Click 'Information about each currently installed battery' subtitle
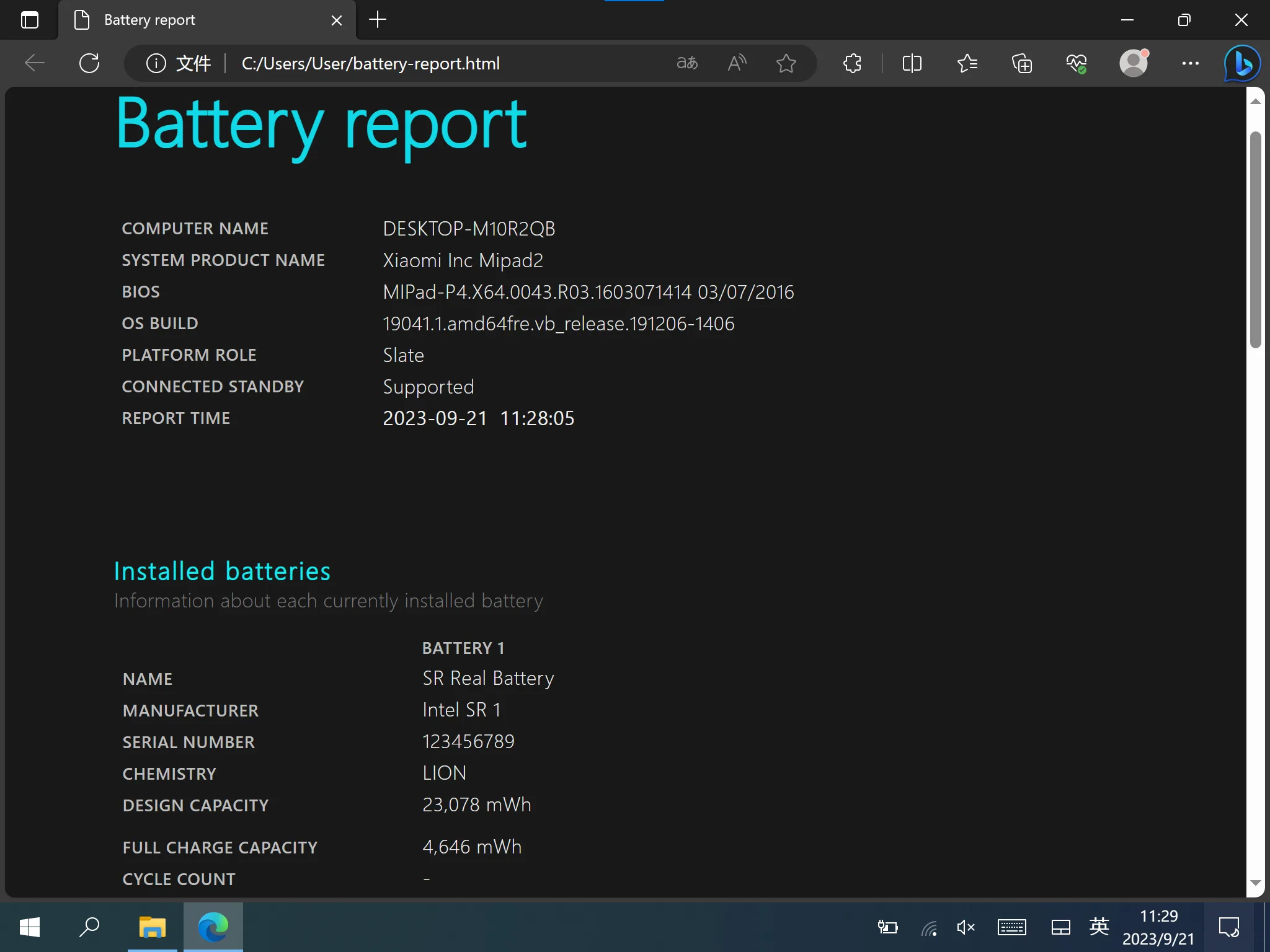The width and height of the screenshot is (1270, 952). (328, 601)
